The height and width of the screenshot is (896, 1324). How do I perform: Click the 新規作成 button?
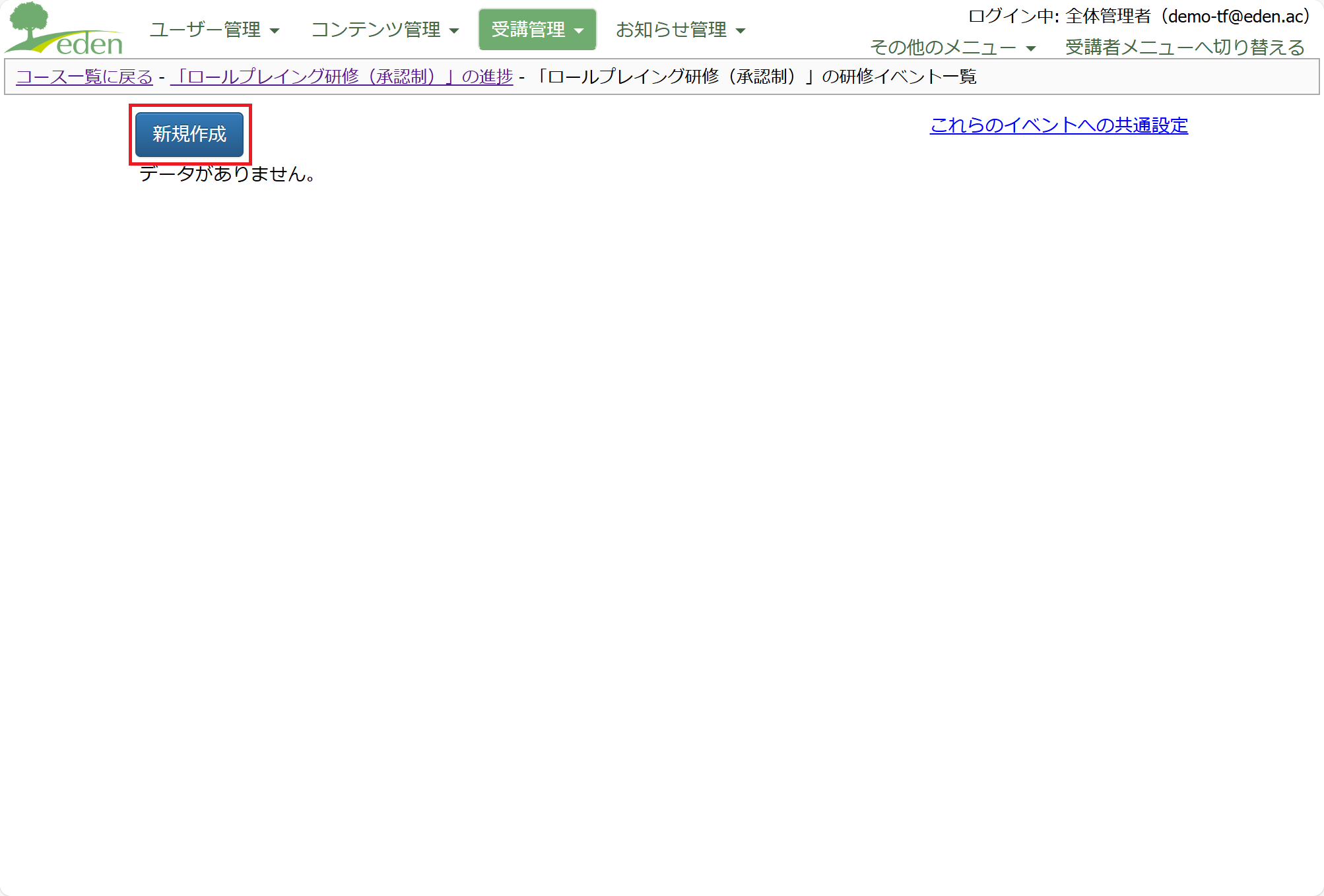pyautogui.click(x=189, y=135)
